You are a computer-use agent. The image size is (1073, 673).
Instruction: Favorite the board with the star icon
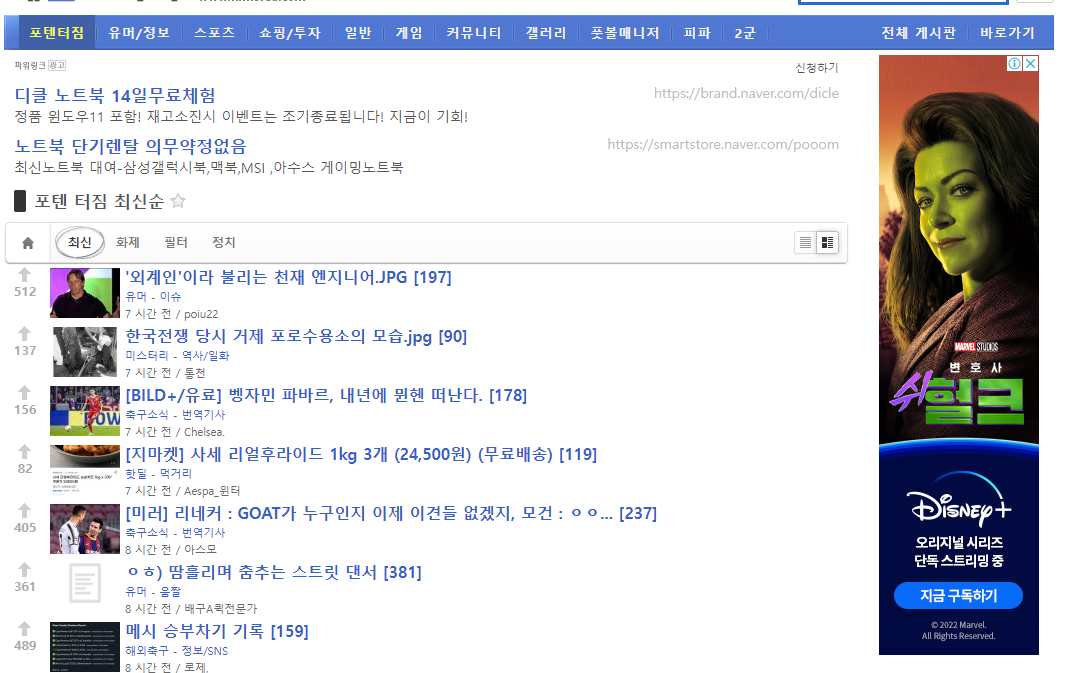[x=178, y=201]
